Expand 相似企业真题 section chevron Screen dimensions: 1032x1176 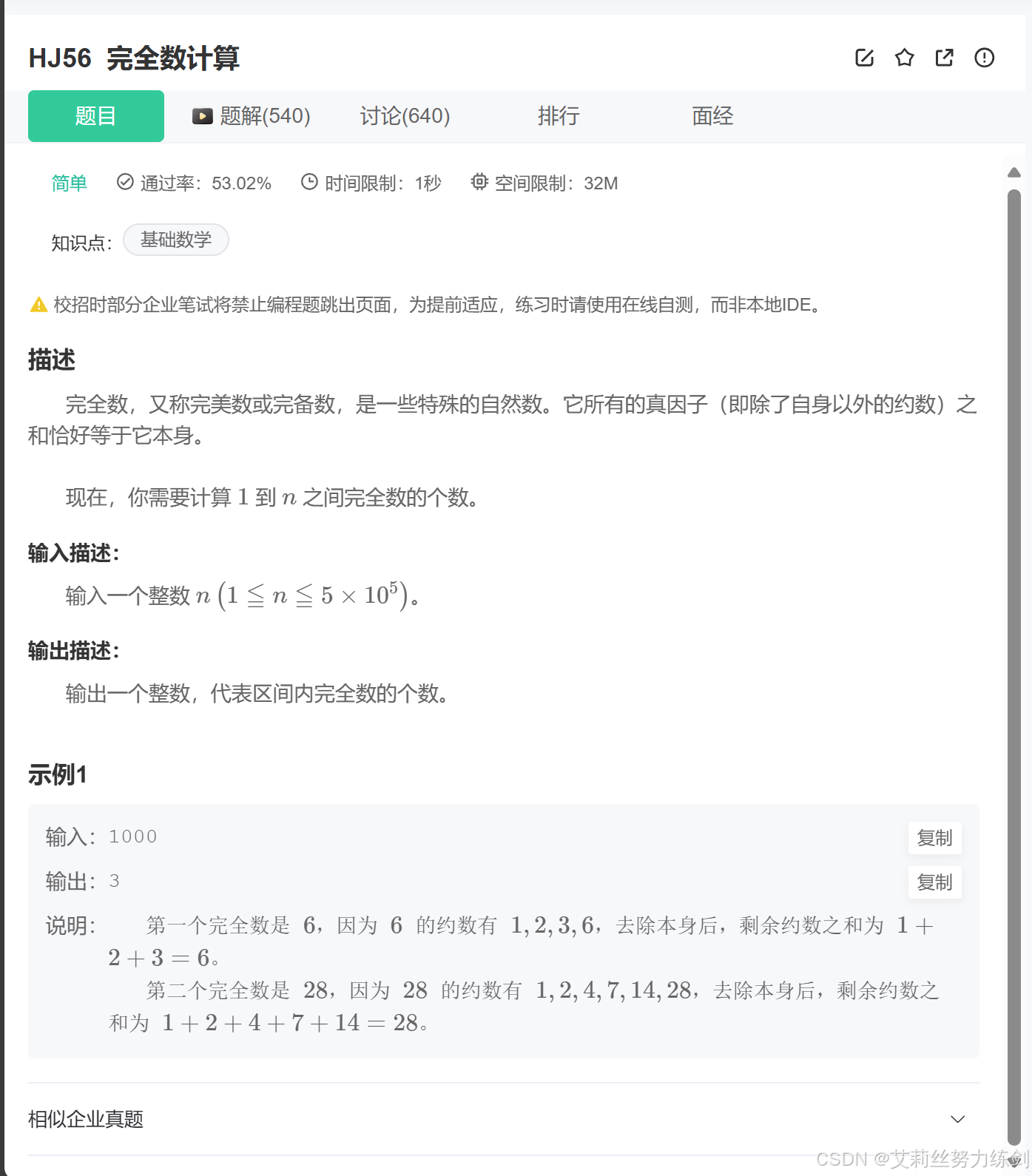[957, 1119]
